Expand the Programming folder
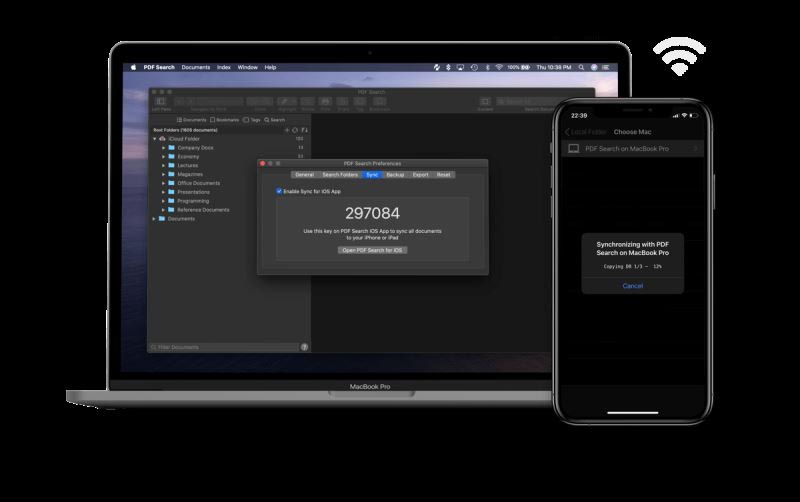Screen dimensions: 800x502 coord(163,201)
